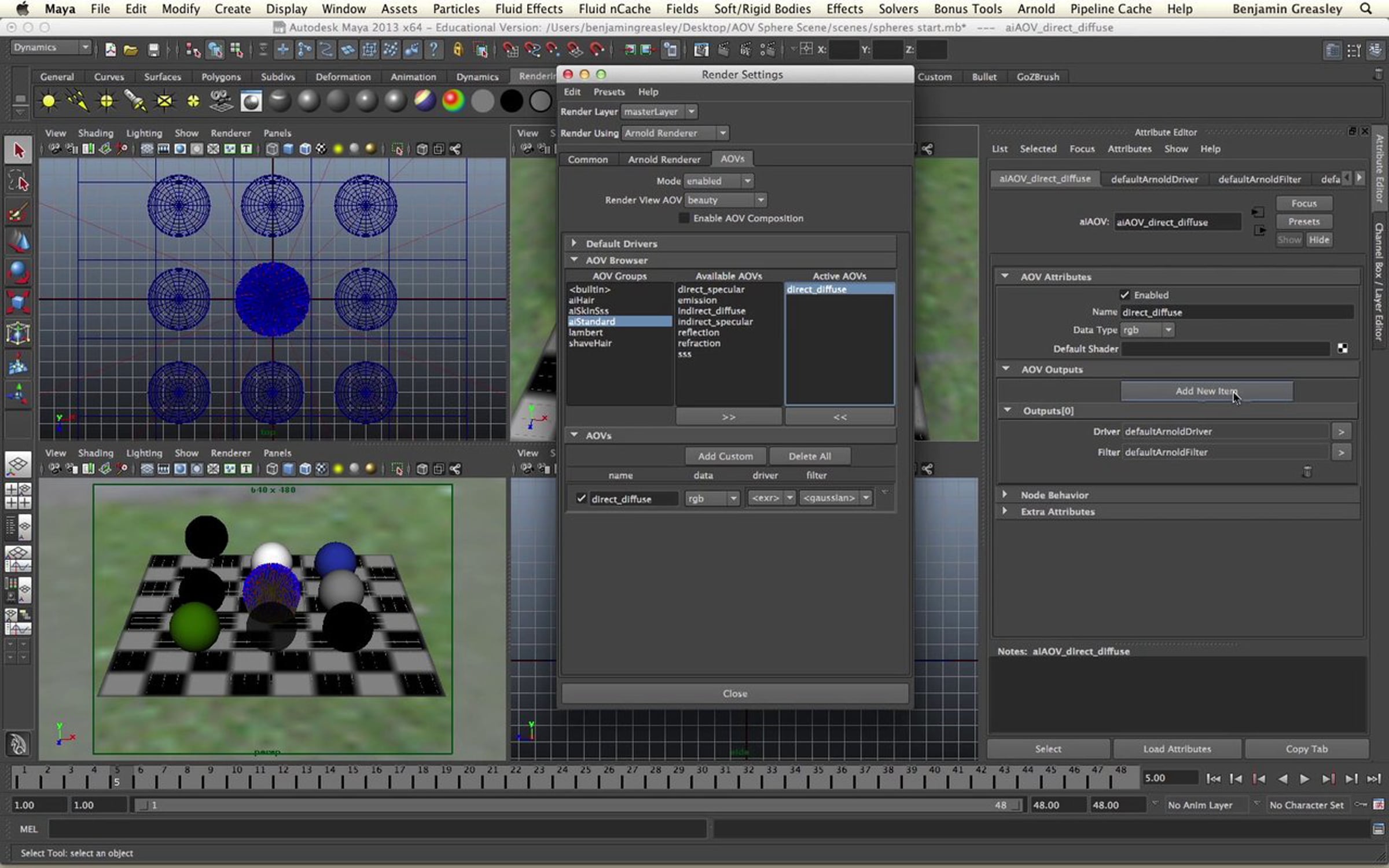Open the Apple menu
The image size is (1389, 868).
(x=22, y=9)
